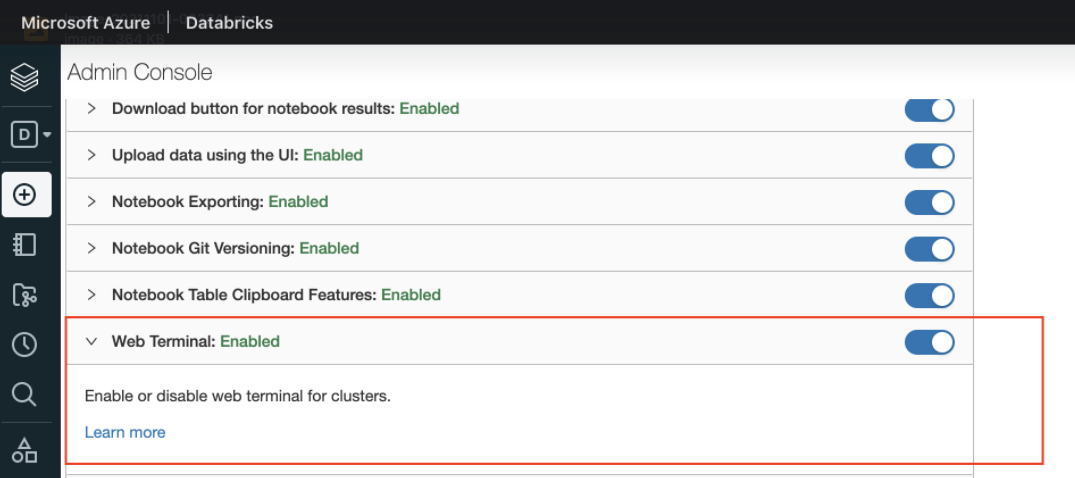Click Microsoft Azure in the top bar
Screen dimensions: 1075x478
pyautogui.click(x=85, y=22)
